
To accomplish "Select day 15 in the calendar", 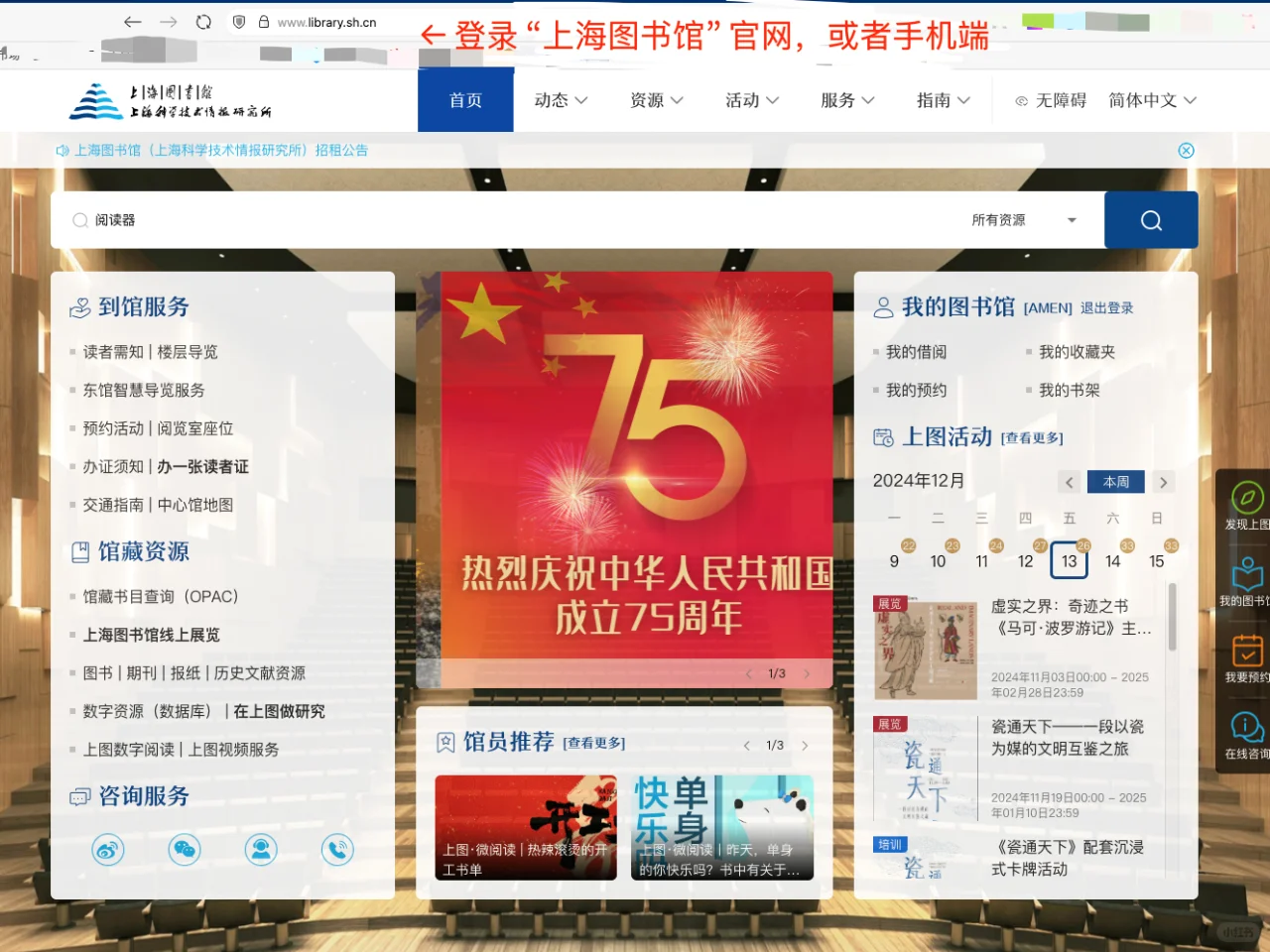I will 1156,561.
